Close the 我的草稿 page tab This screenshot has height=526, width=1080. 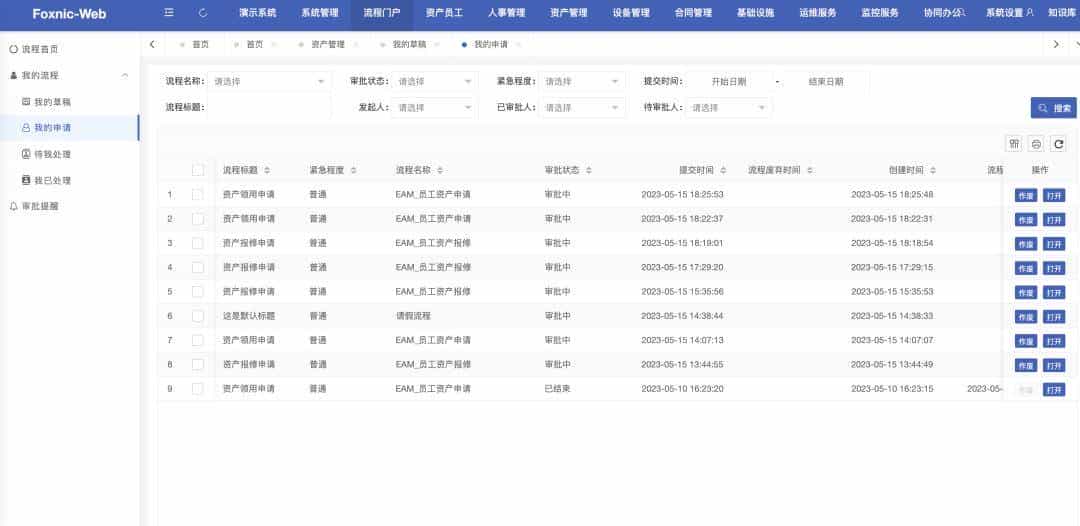(437, 44)
